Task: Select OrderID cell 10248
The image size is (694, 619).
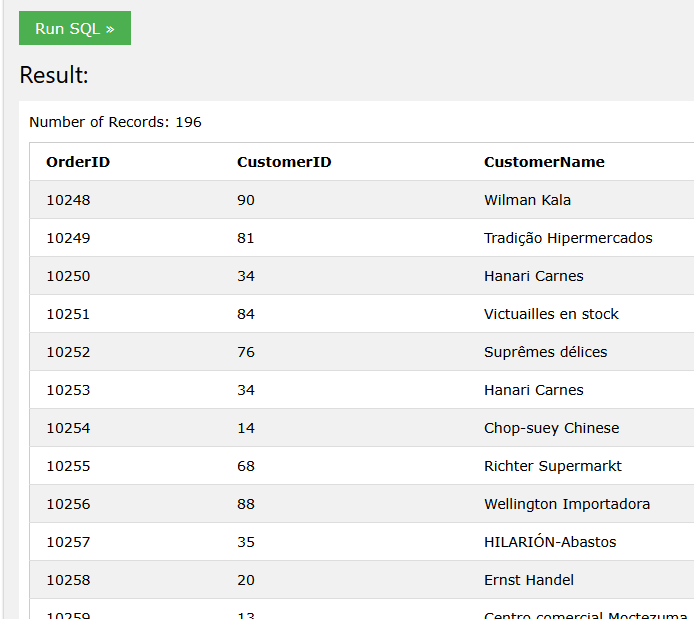Action: (68, 200)
